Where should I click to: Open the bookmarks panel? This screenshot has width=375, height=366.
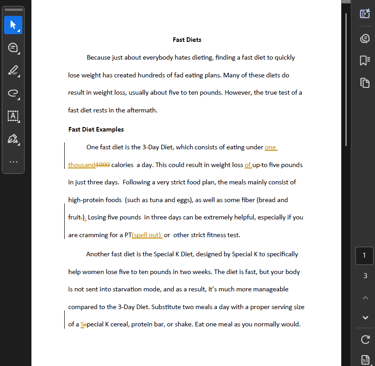coord(365,60)
